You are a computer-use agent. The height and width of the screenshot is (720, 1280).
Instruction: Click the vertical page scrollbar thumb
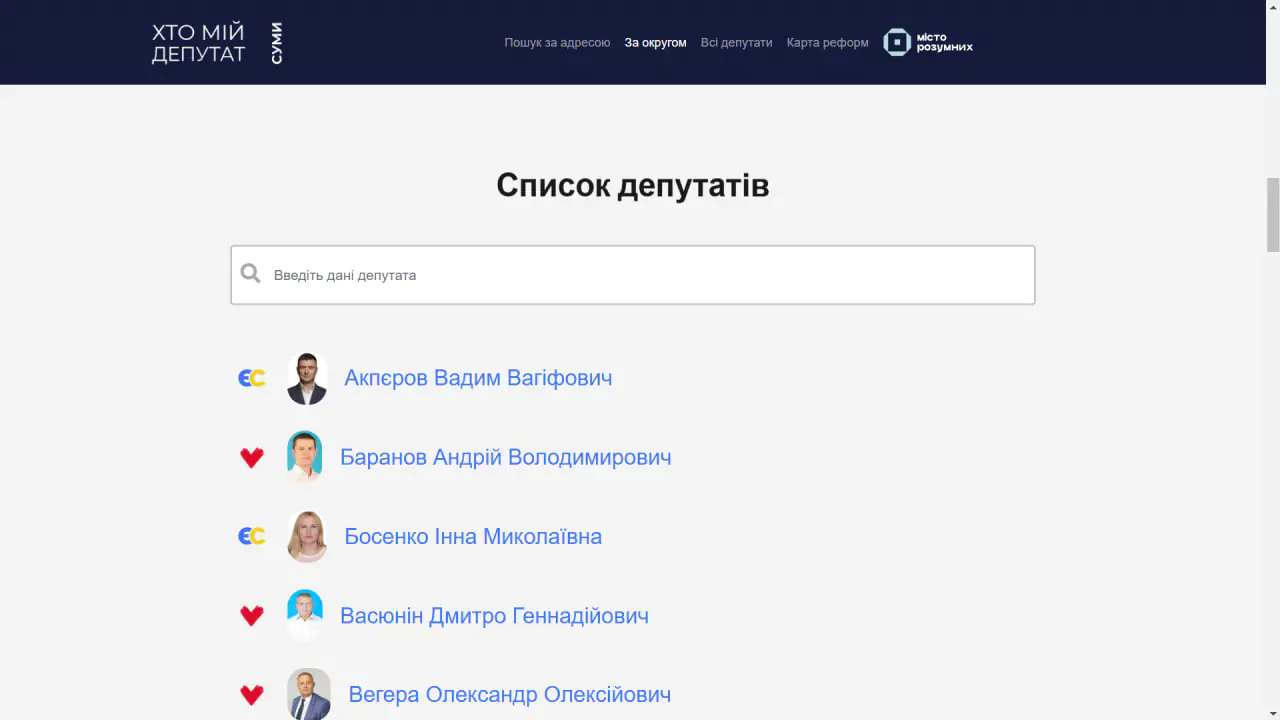click(1272, 214)
